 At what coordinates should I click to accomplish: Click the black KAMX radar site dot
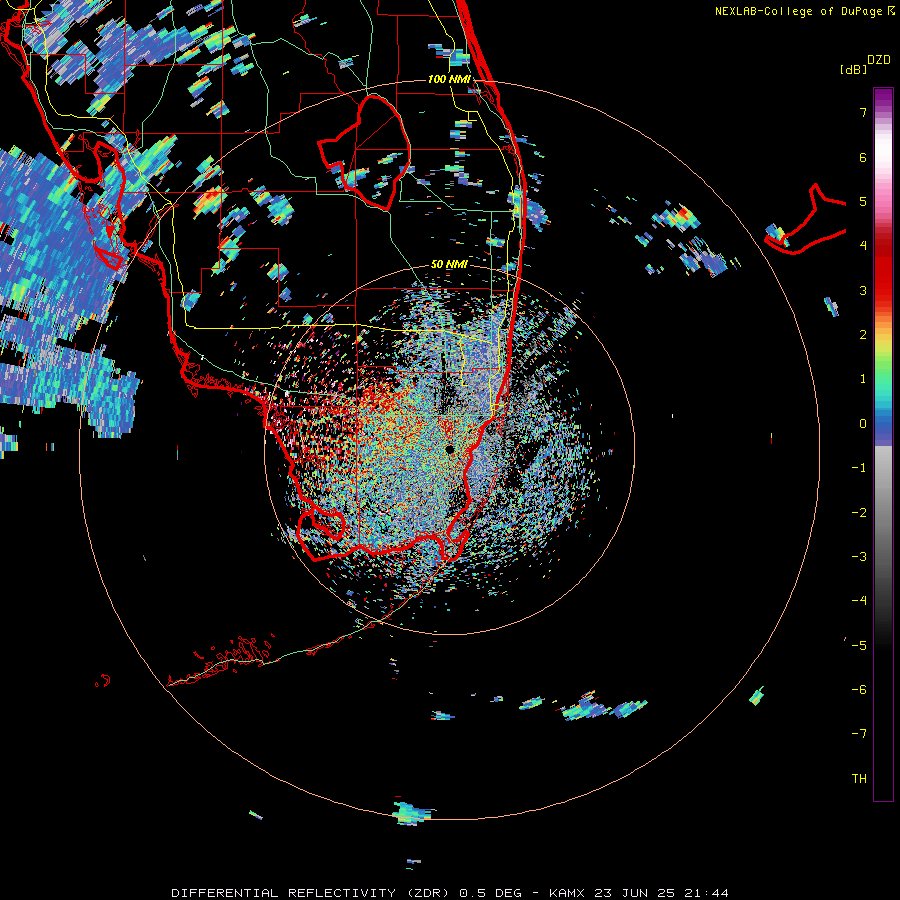point(449,449)
